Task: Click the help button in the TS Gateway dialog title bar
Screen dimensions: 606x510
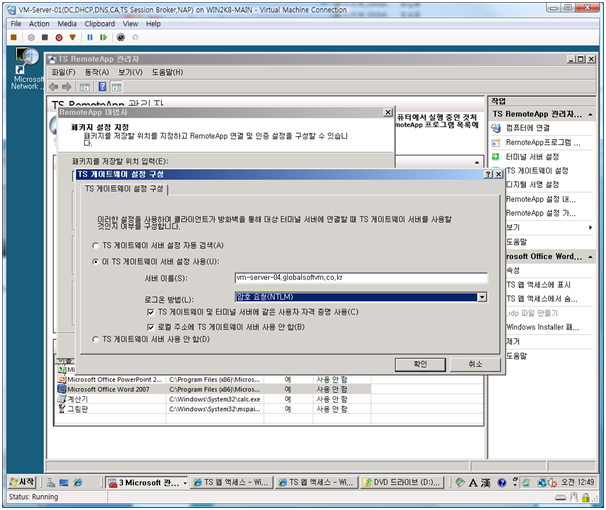Action: pyautogui.click(x=489, y=174)
